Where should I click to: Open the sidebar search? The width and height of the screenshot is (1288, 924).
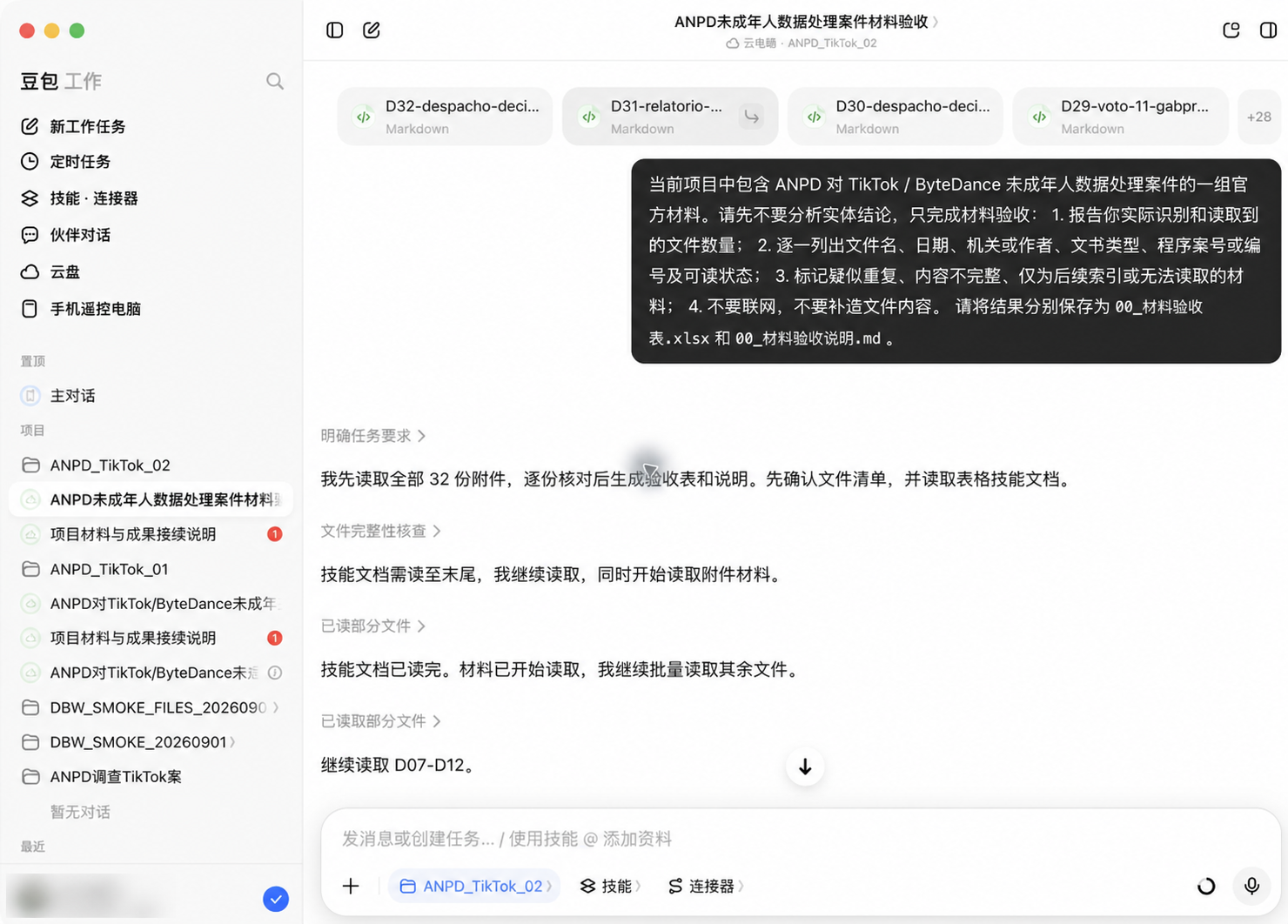click(275, 82)
